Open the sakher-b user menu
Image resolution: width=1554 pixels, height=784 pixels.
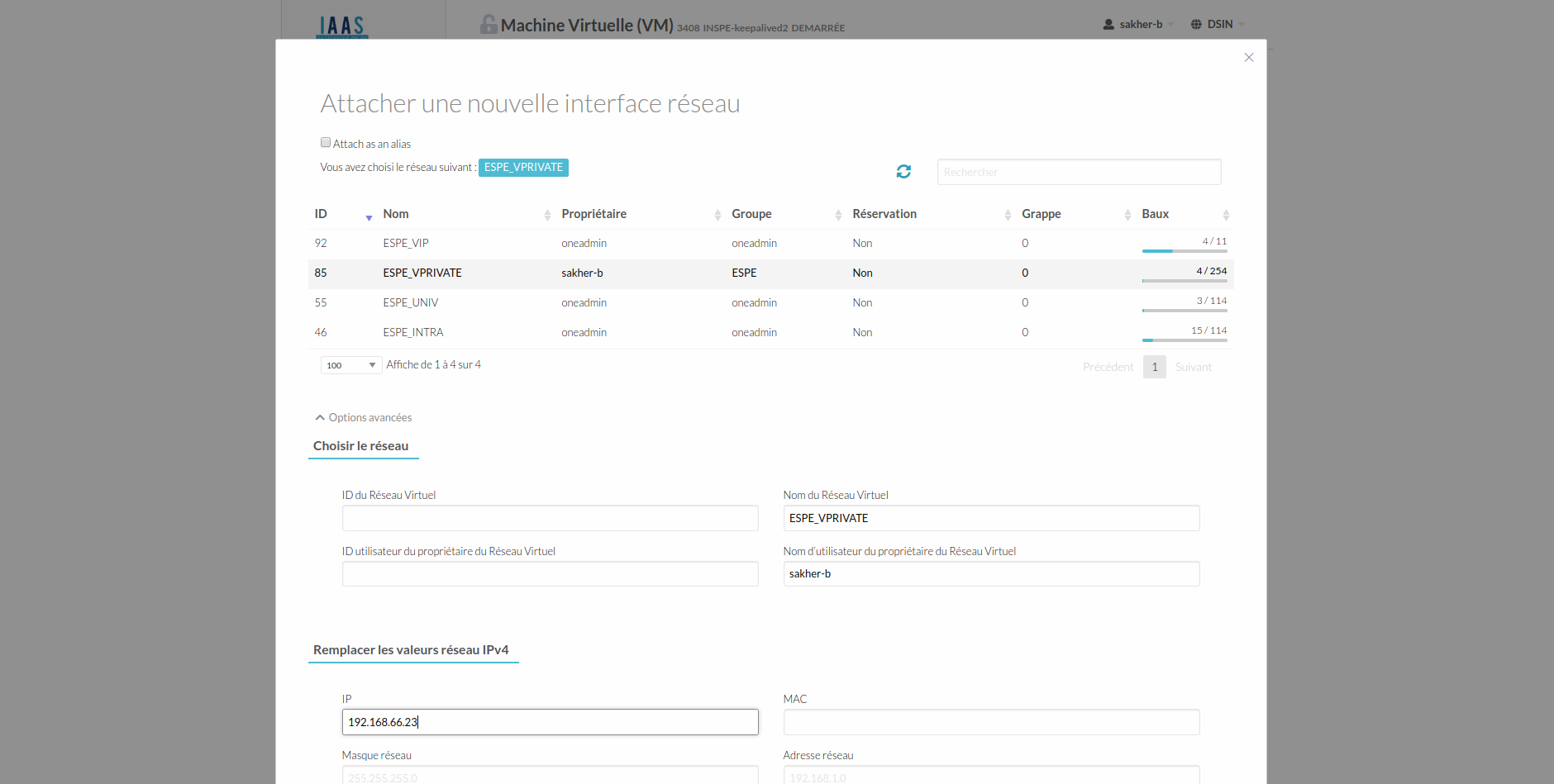click(x=1139, y=25)
